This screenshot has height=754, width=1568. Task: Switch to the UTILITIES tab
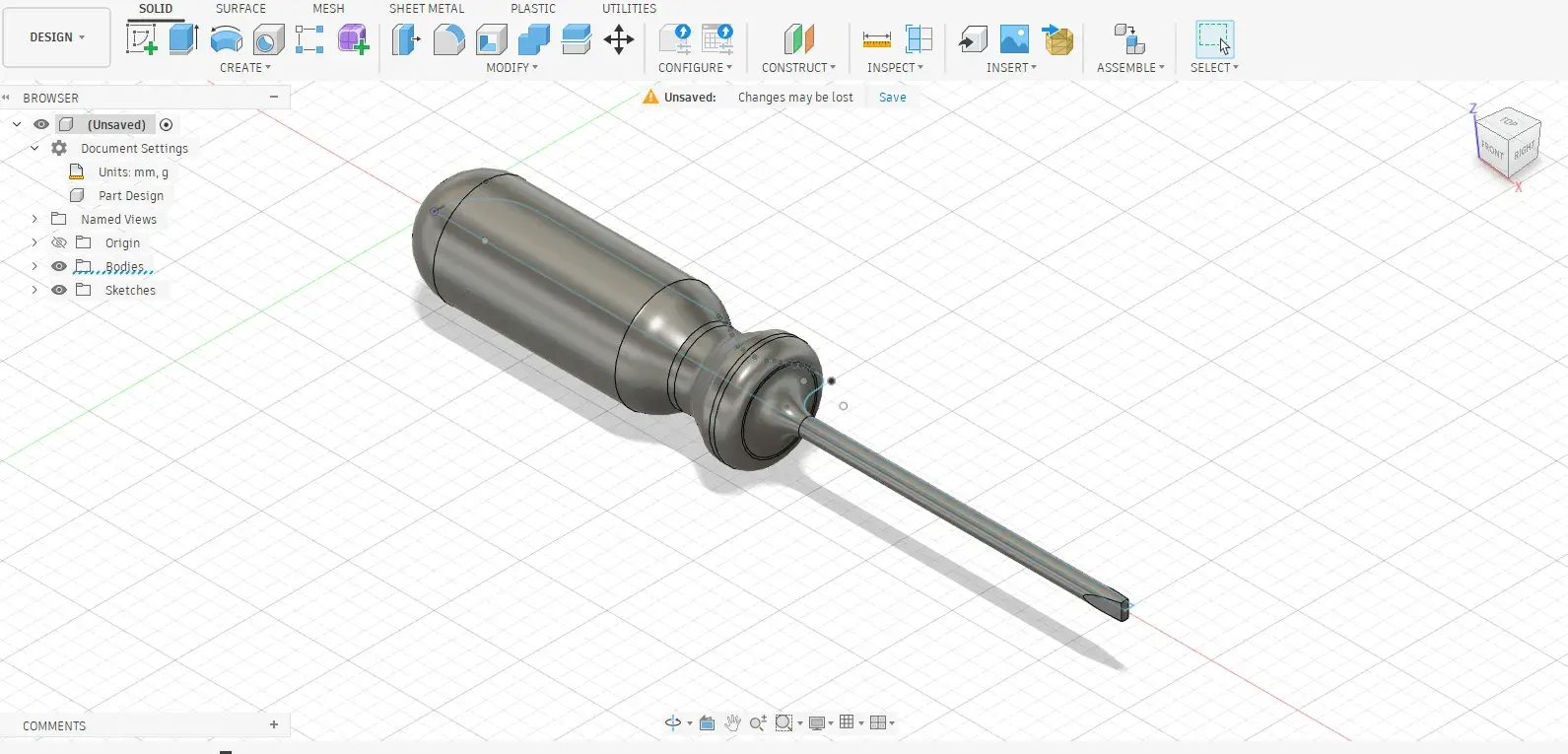tap(630, 9)
